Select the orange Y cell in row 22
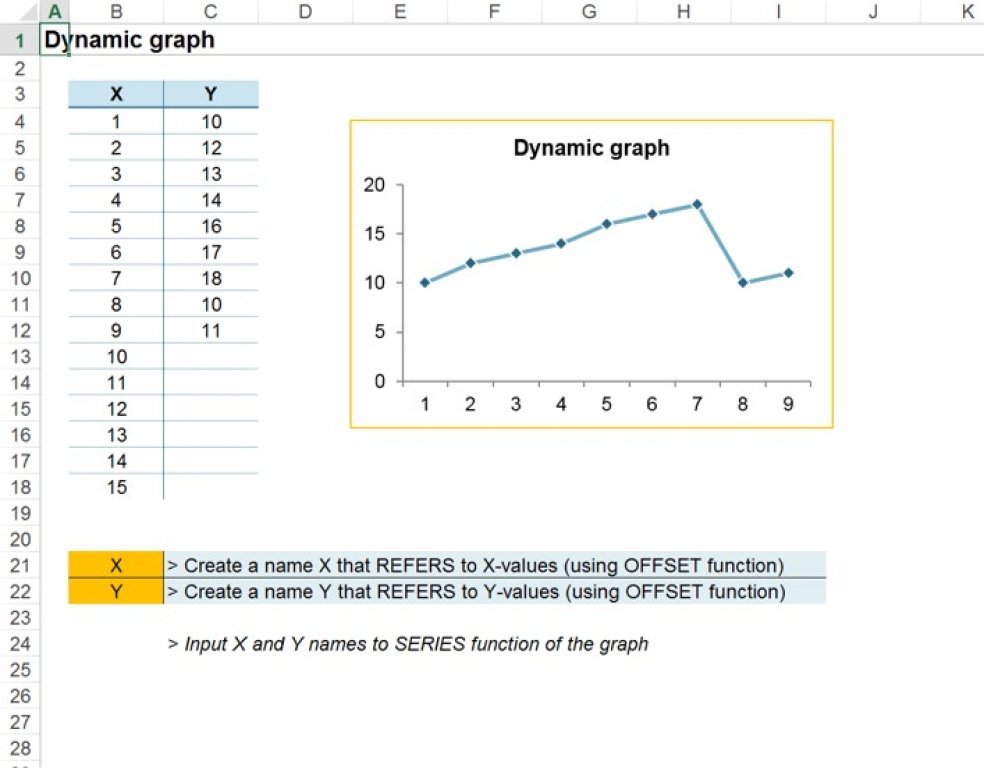This screenshot has width=984, height=768. [116, 592]
